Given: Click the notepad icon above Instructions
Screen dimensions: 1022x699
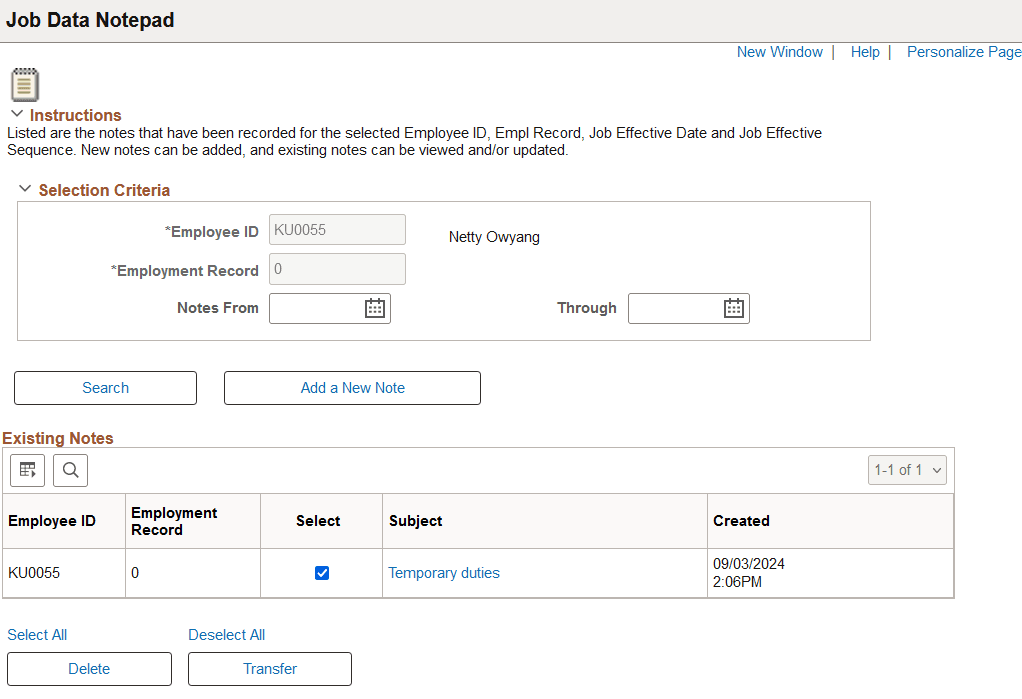Looking at the screenshot, I should pyautogui.click(x=24, y=84).
